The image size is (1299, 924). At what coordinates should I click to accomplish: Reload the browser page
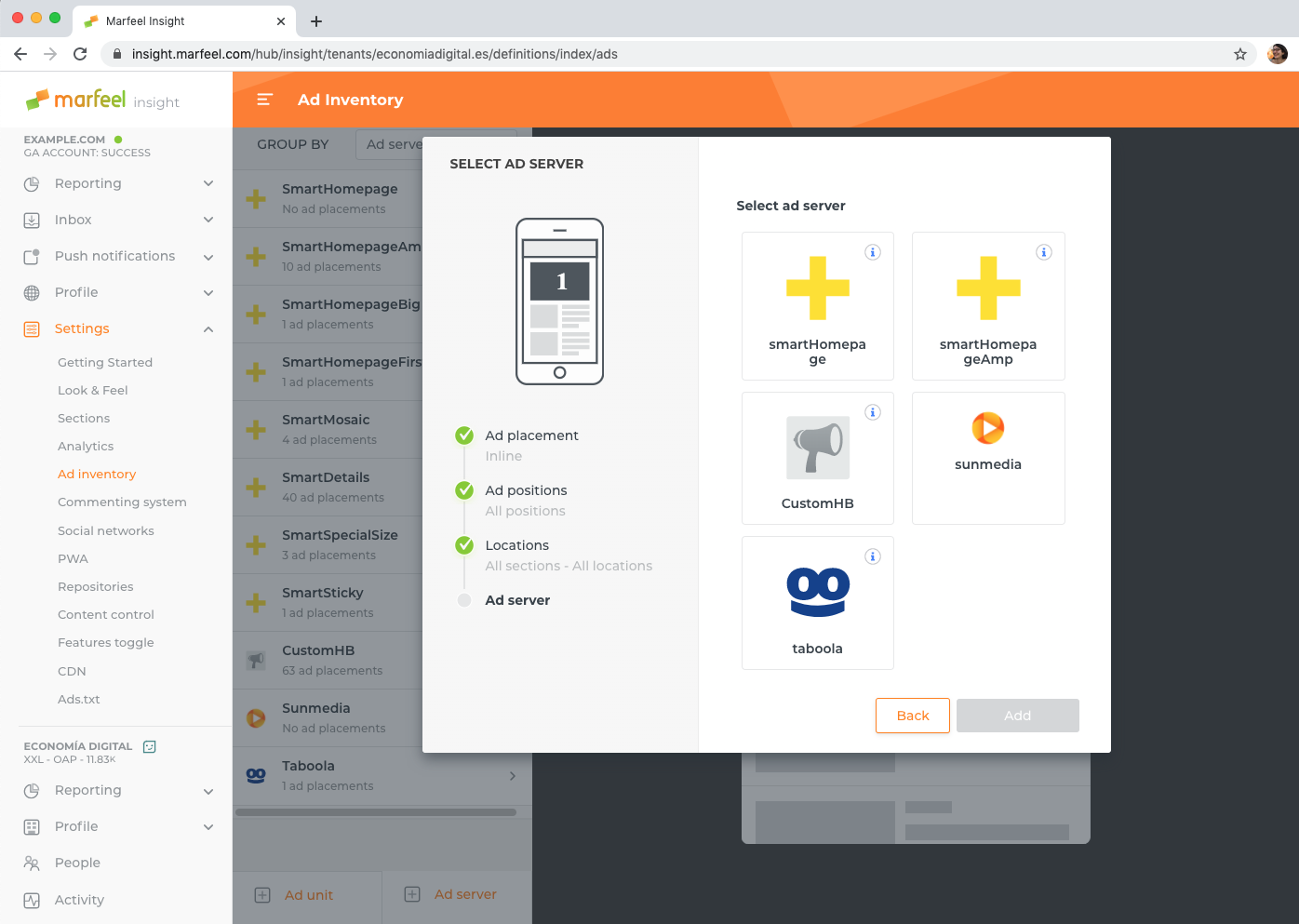point(80,54)
